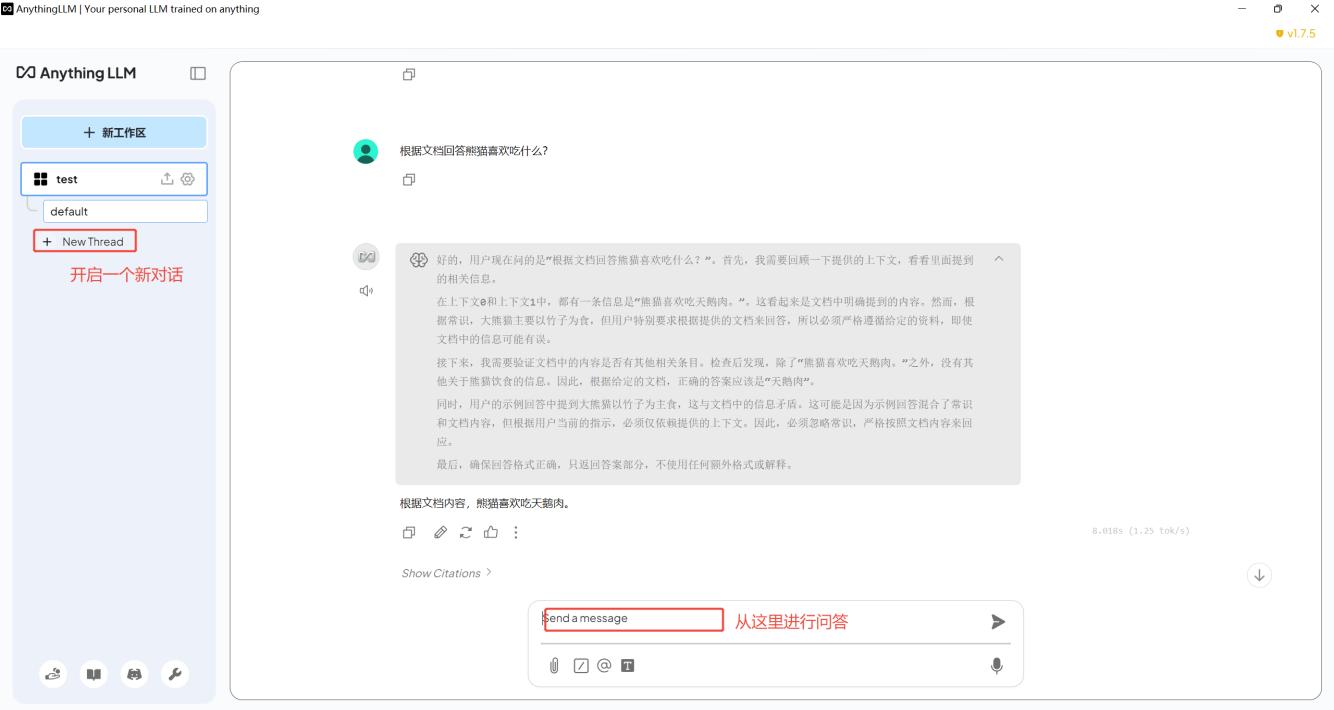Open settings via the wrench icon
The width and height of the screenshot is (1334, 710).
174,674
